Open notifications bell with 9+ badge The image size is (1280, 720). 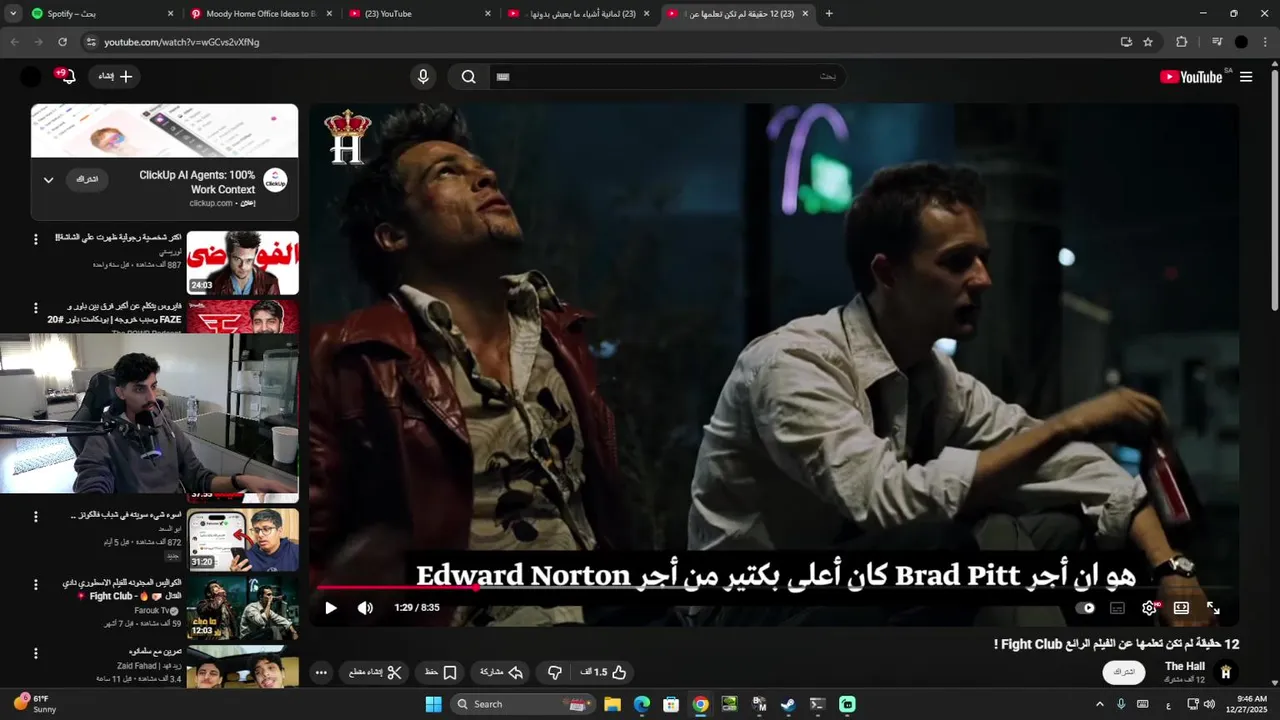tap(67, 76)
